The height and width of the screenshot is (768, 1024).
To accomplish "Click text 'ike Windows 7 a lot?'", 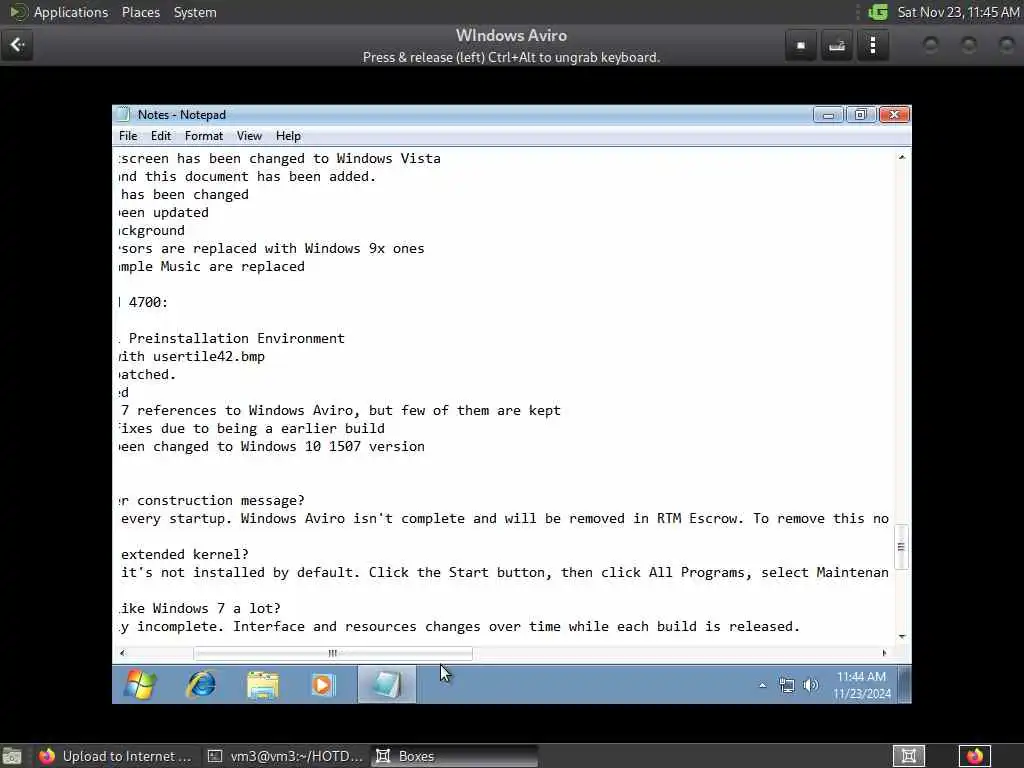I will pyautogui.click(x=200, y=609).
